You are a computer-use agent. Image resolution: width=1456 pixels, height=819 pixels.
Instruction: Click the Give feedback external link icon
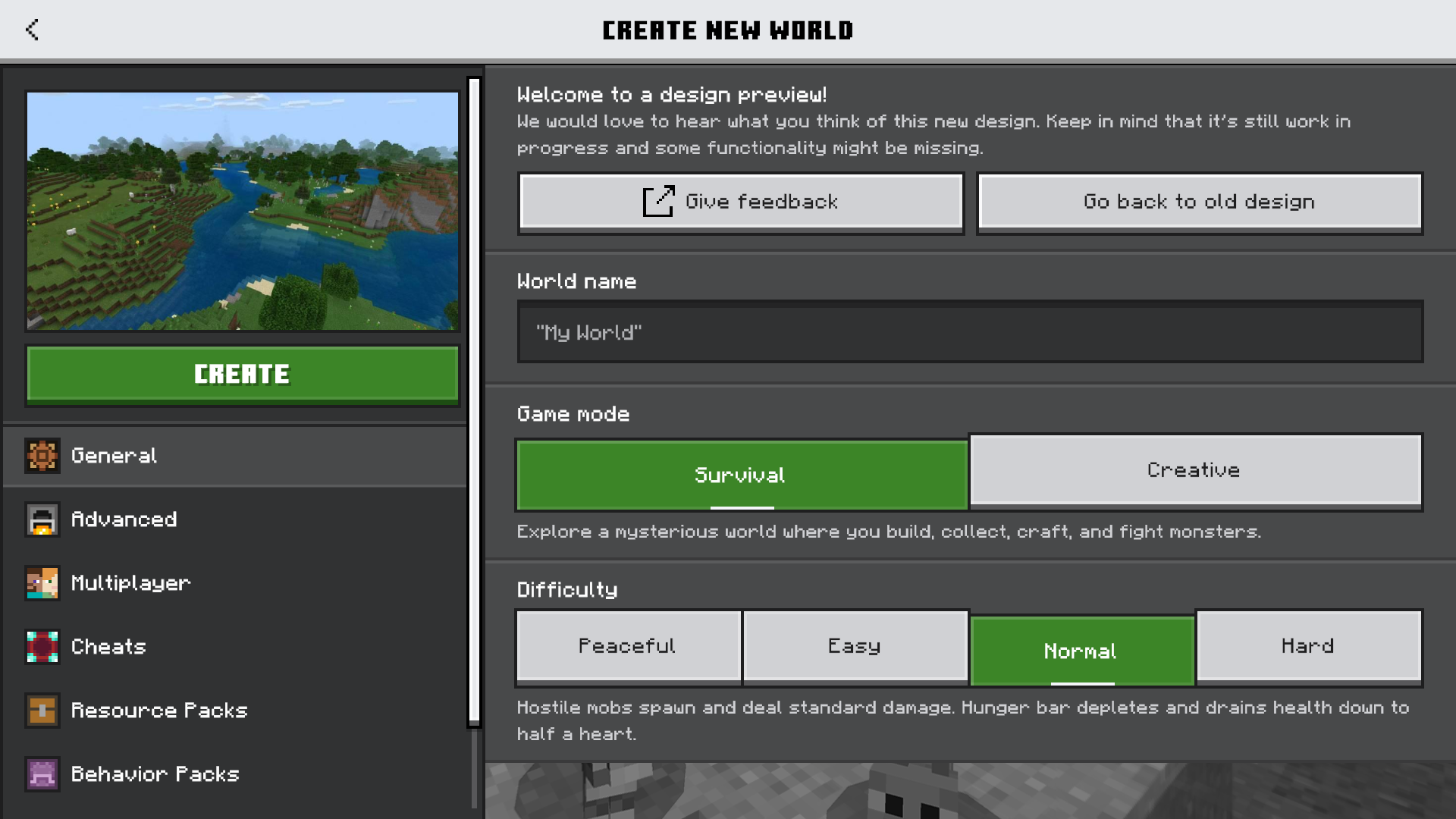point(656,201)
